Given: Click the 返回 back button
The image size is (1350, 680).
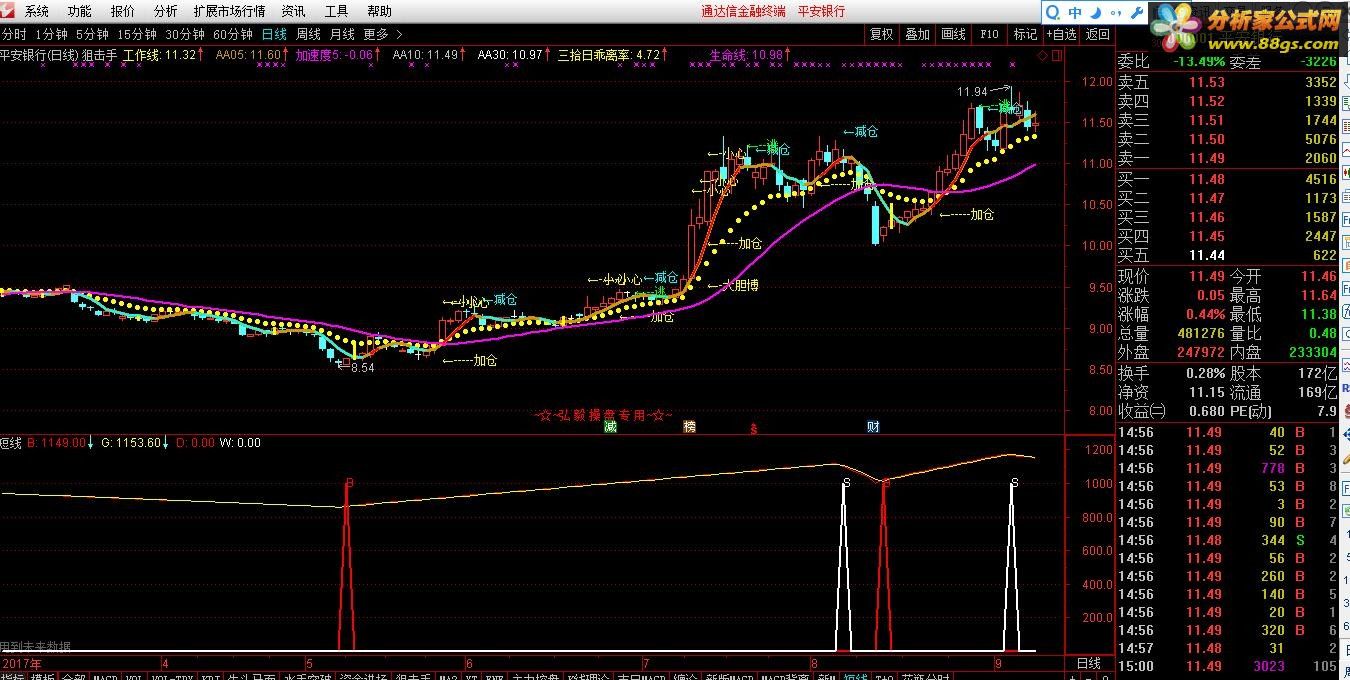Looking at the screenshot, I should coord(1097,34).
